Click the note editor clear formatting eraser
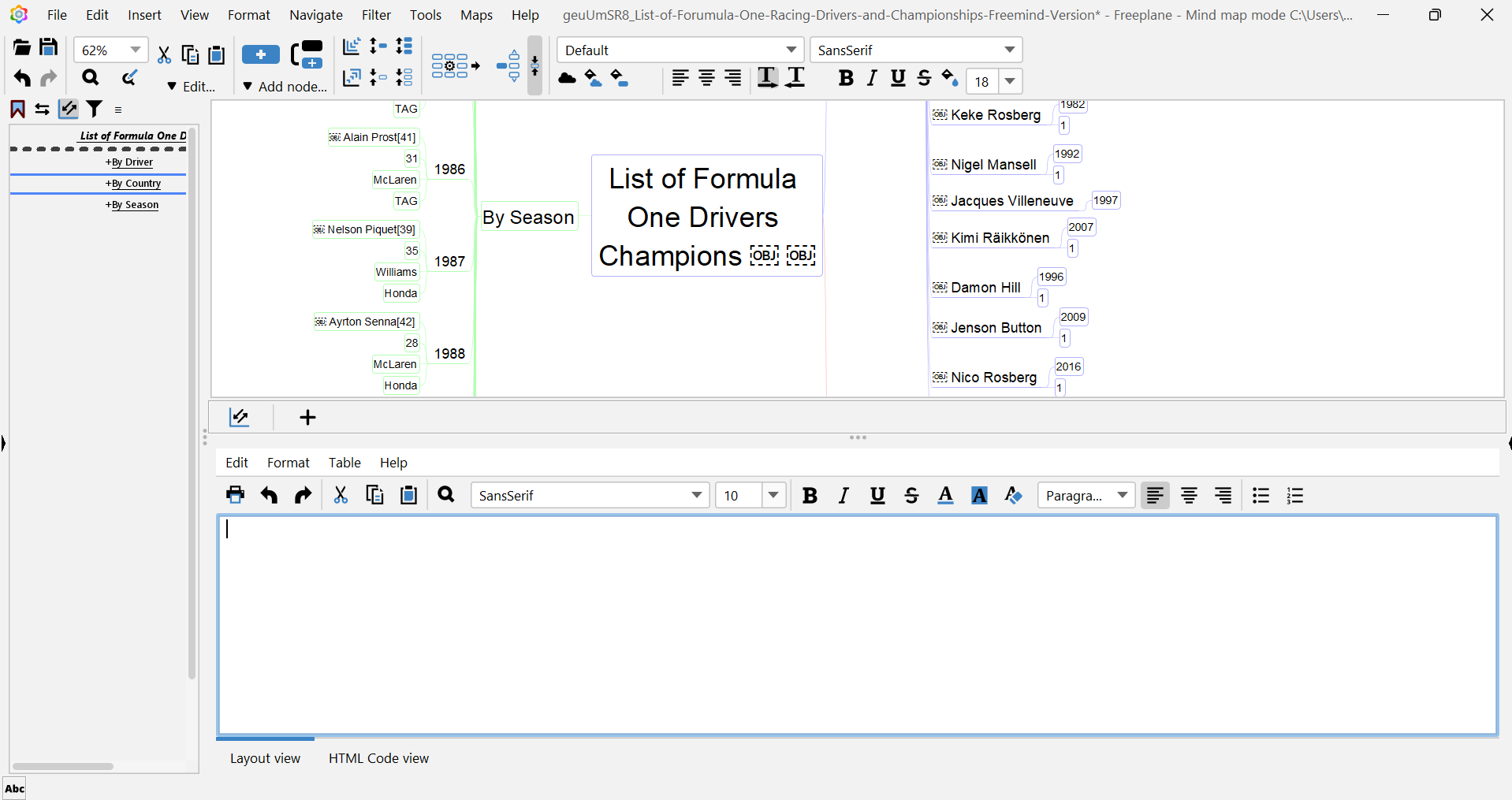 [1014, 495]
